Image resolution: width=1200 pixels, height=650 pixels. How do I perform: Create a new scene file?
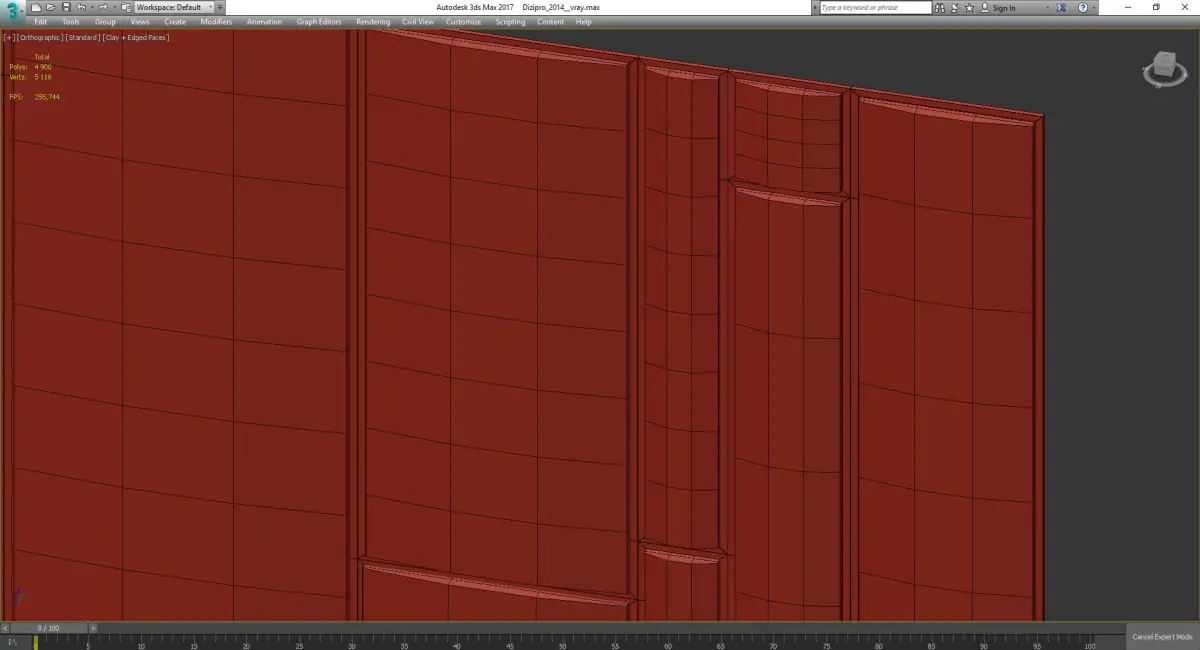[36, 7]
